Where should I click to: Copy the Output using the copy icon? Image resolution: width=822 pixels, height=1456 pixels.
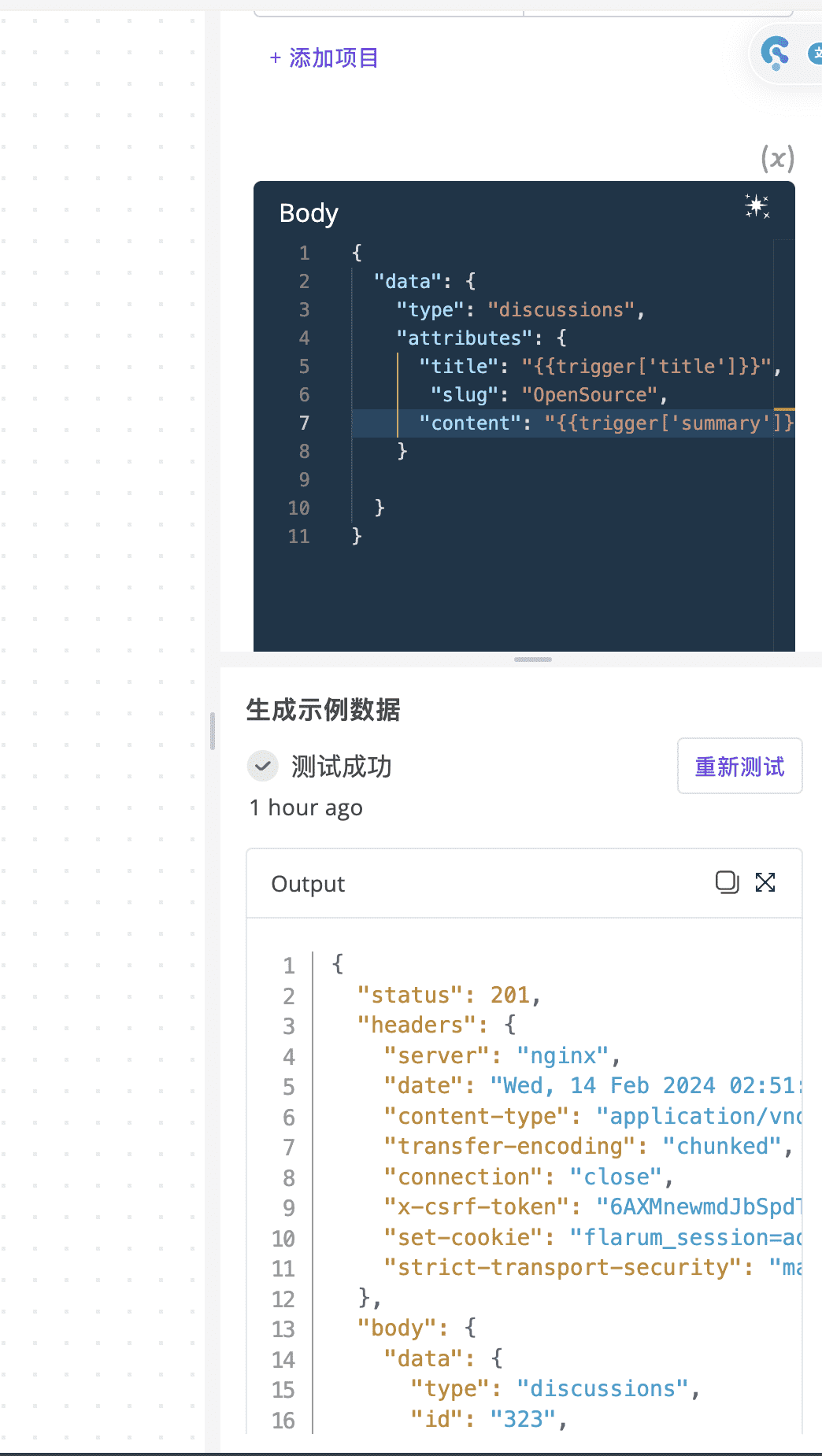[727, 882]
